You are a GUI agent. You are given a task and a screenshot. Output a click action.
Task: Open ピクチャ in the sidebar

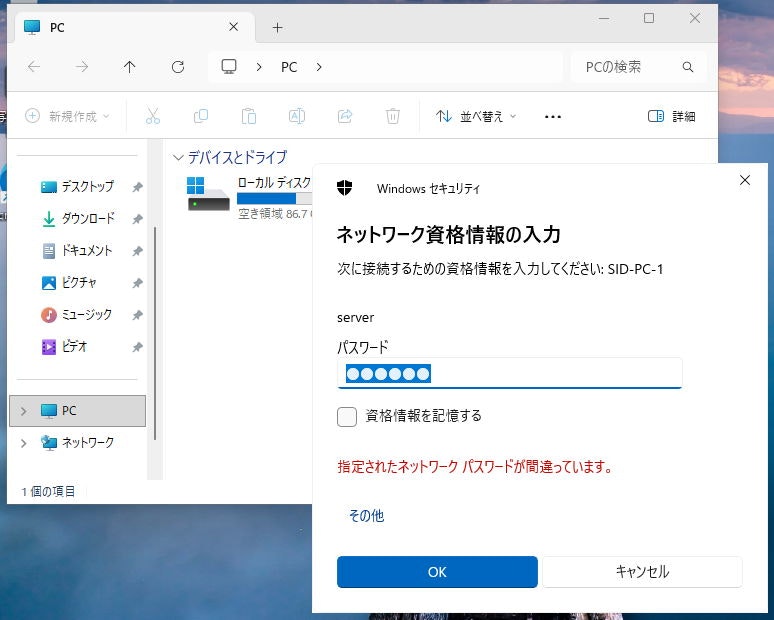click(79, 282)
